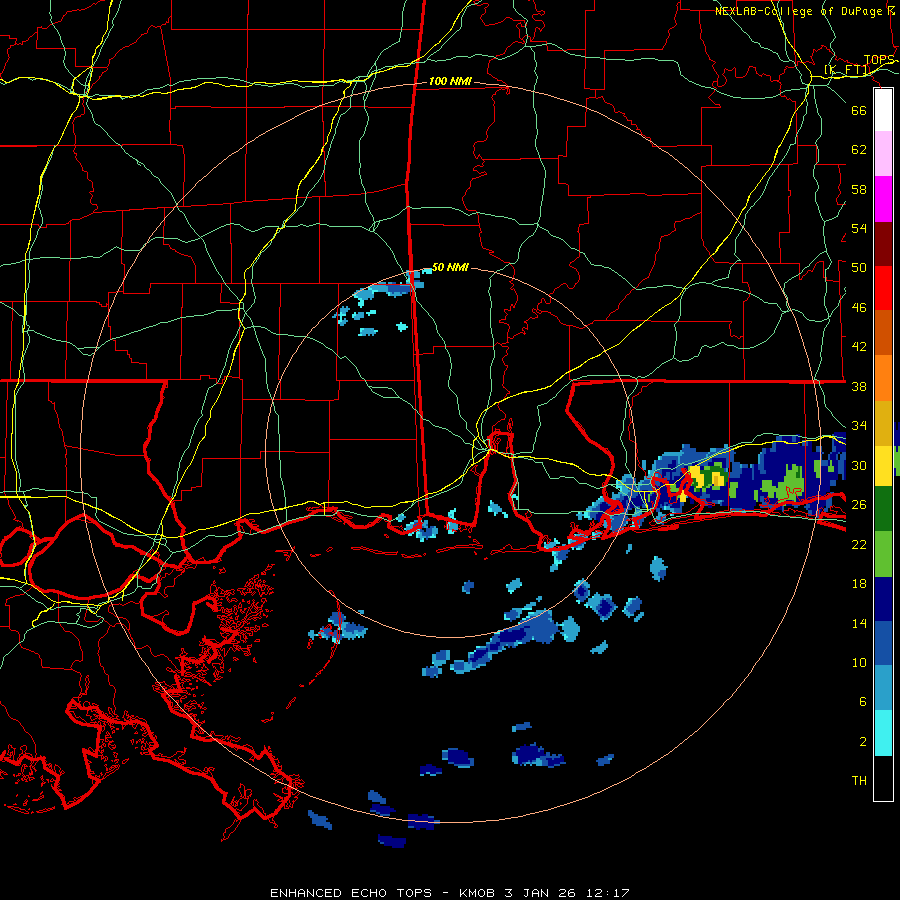
Task: Pick the bright red legend swatch
Action: 883,288
